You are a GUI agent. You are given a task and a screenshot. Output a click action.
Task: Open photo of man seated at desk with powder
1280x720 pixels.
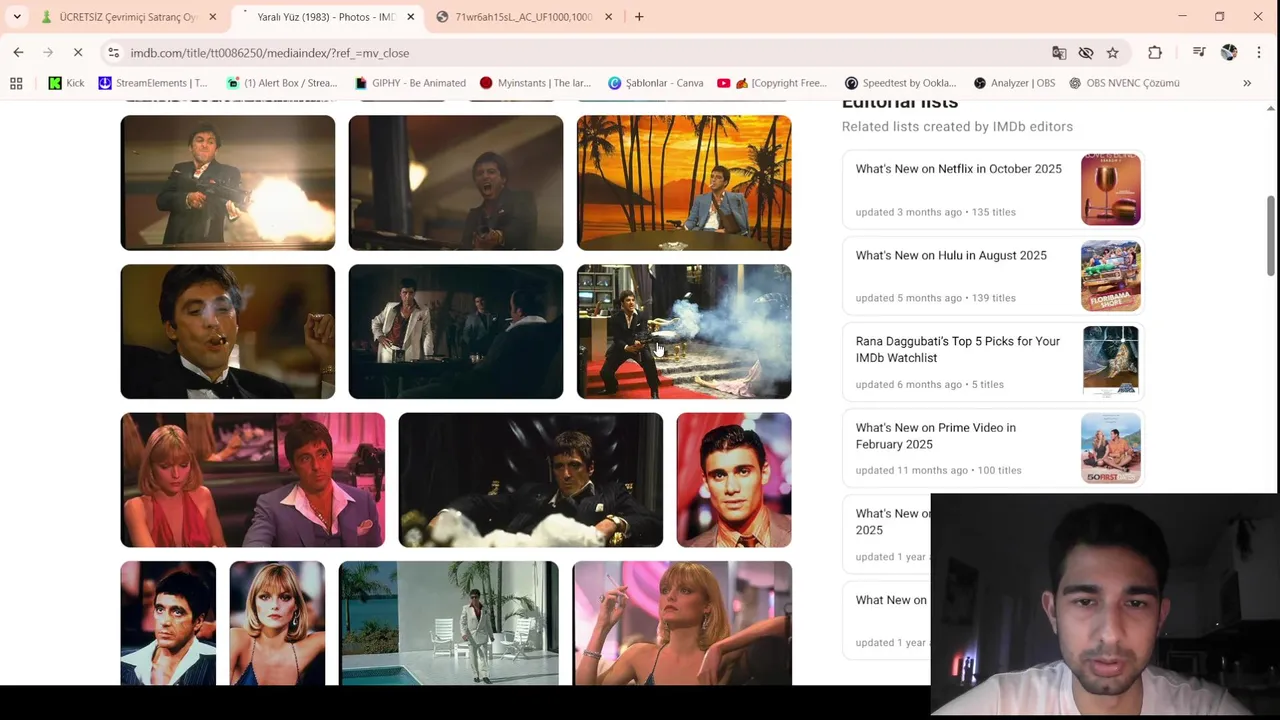(x=531, y=480)
